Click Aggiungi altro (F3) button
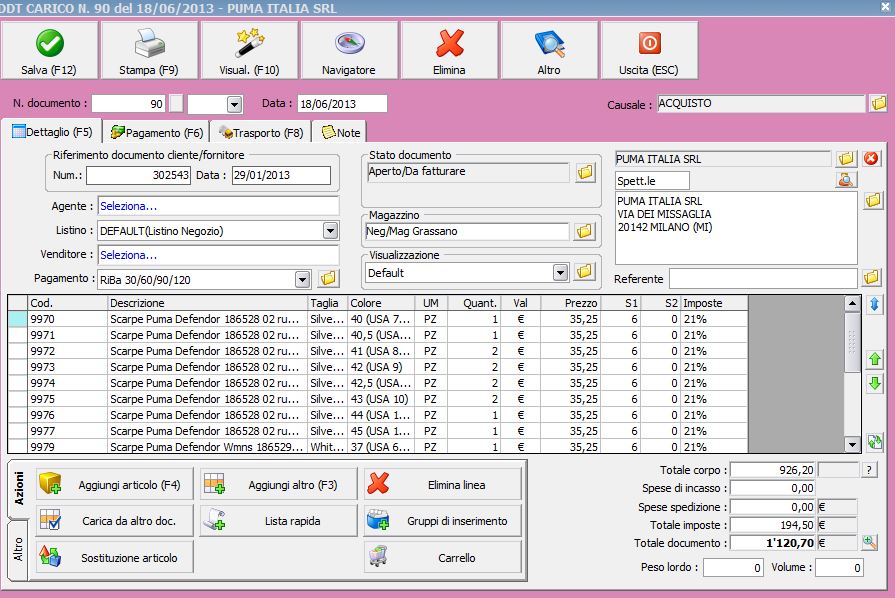895x598 pixels. tap(279, 484)
